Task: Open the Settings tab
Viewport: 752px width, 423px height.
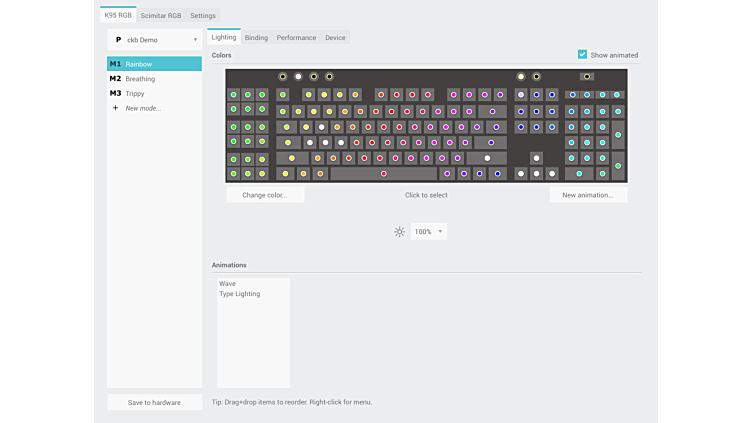Action: [x=203, y=16]
